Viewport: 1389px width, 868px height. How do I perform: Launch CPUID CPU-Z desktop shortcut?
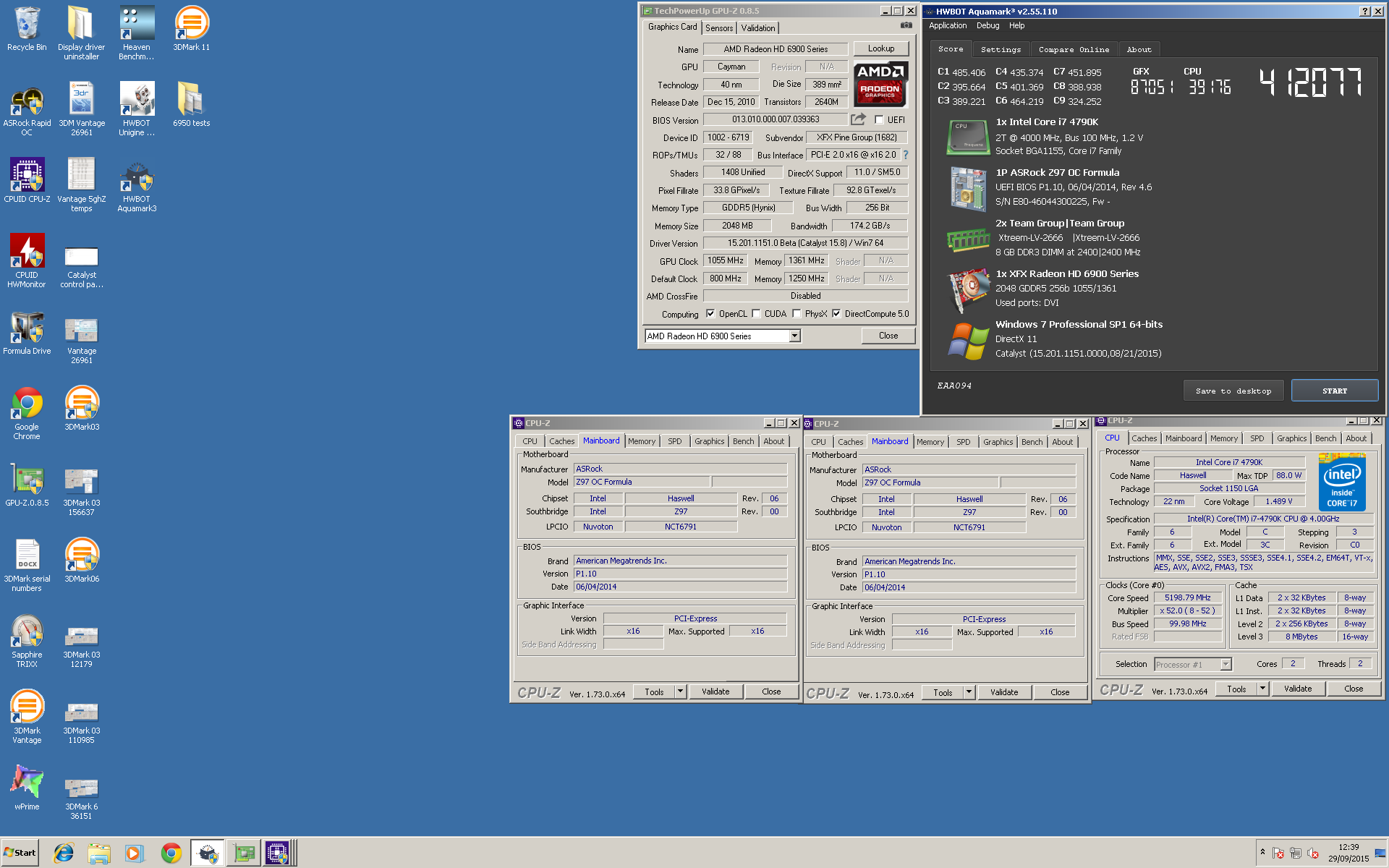27,181
